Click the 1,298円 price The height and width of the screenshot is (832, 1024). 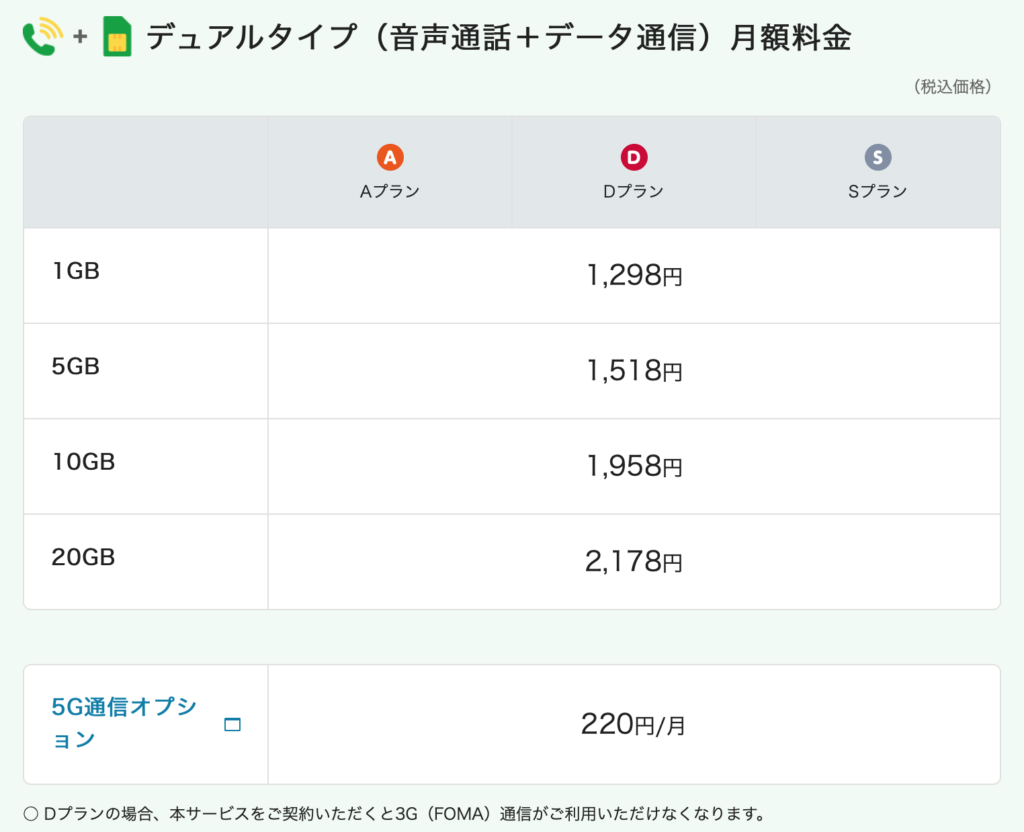pyautogui.click(x=634, y=275)
